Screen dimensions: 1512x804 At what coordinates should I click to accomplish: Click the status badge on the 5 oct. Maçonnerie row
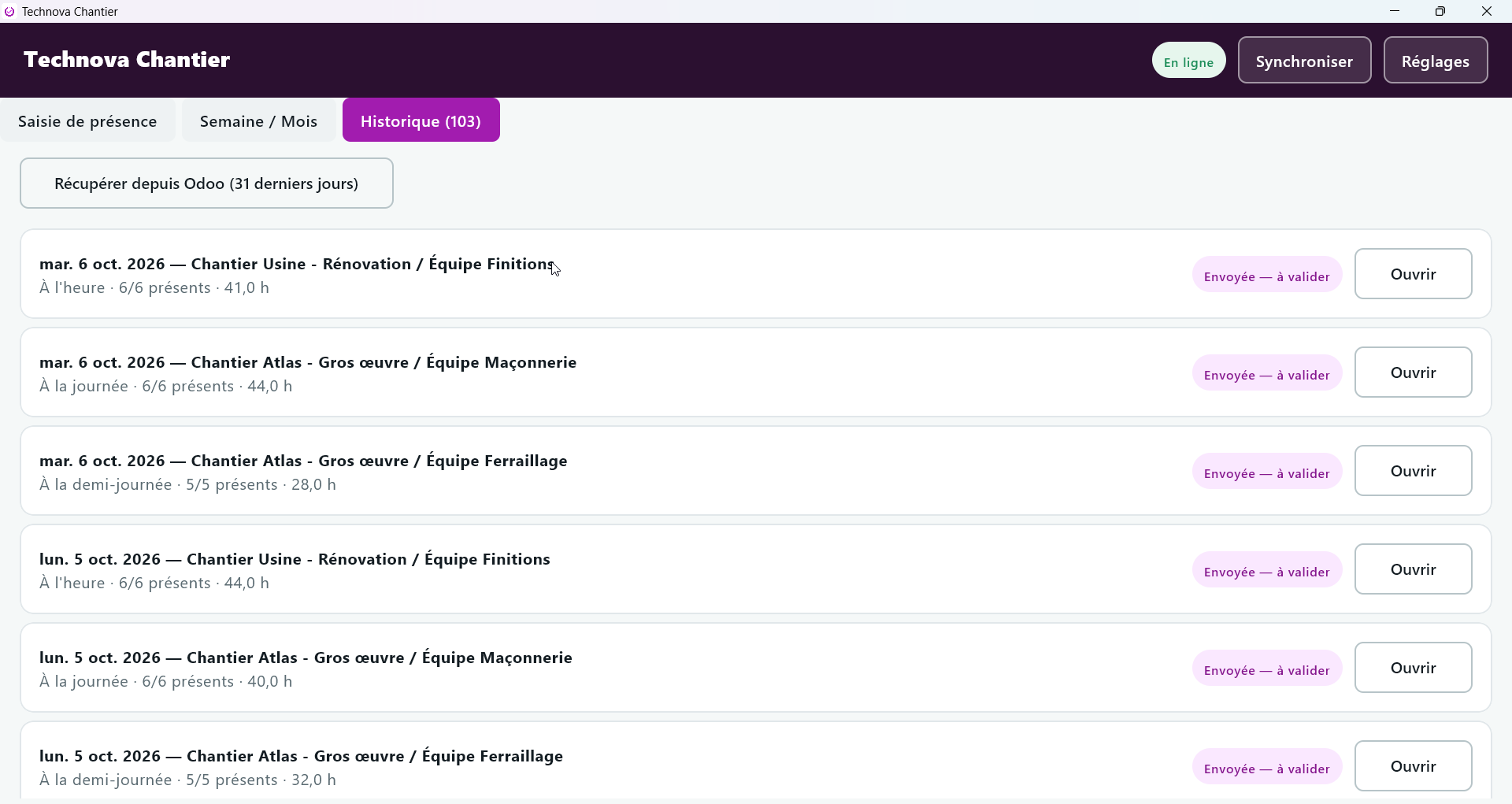pyautogui.click(x=1267, y=669)
